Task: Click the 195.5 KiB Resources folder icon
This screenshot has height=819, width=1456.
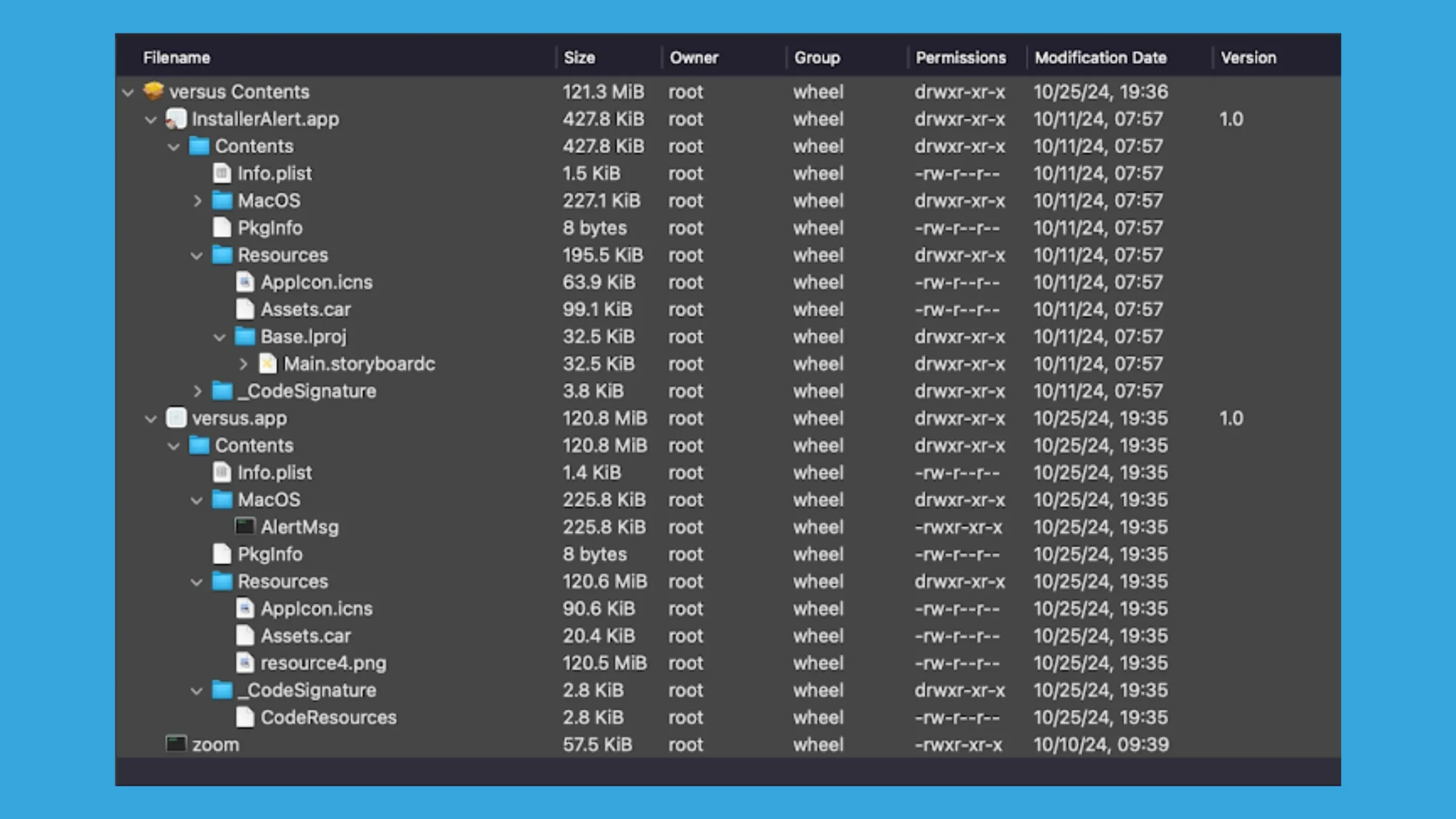Action: click(222, 255)
